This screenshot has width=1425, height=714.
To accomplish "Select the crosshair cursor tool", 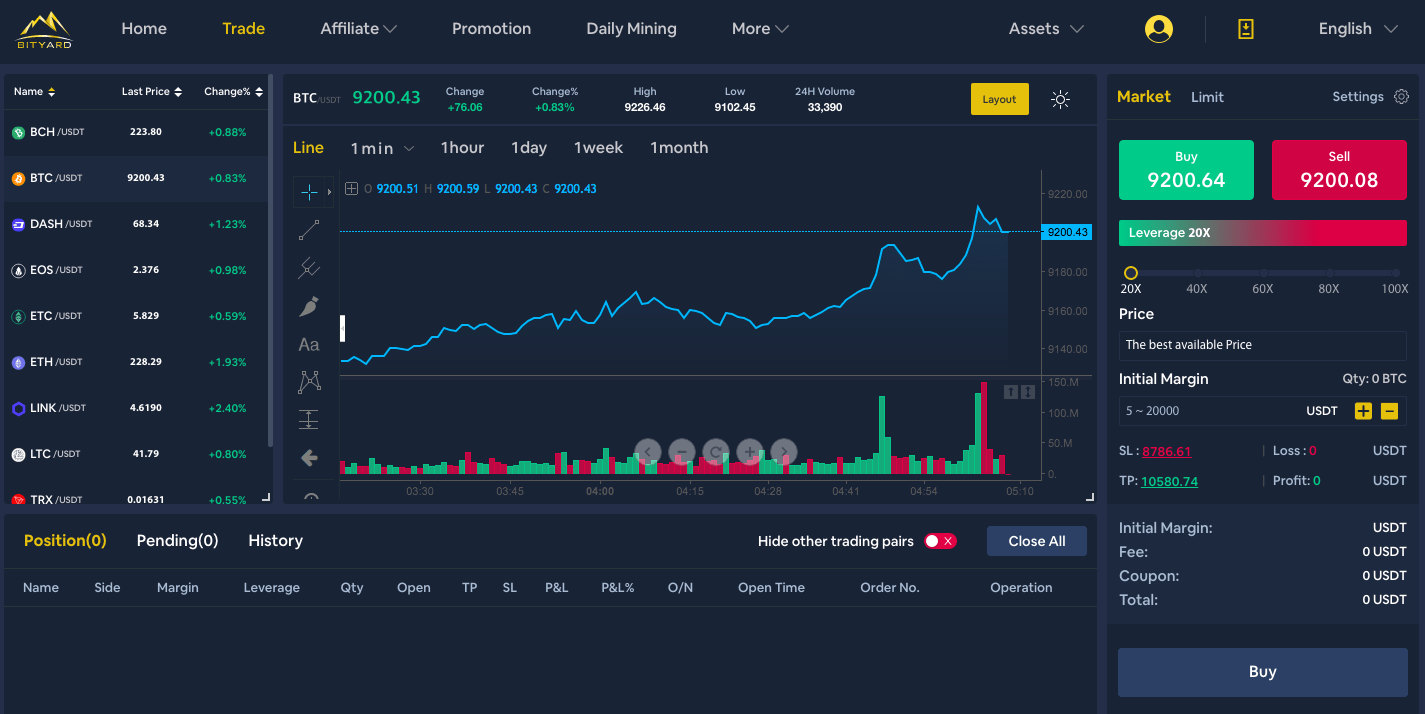I will pos(309,191).
